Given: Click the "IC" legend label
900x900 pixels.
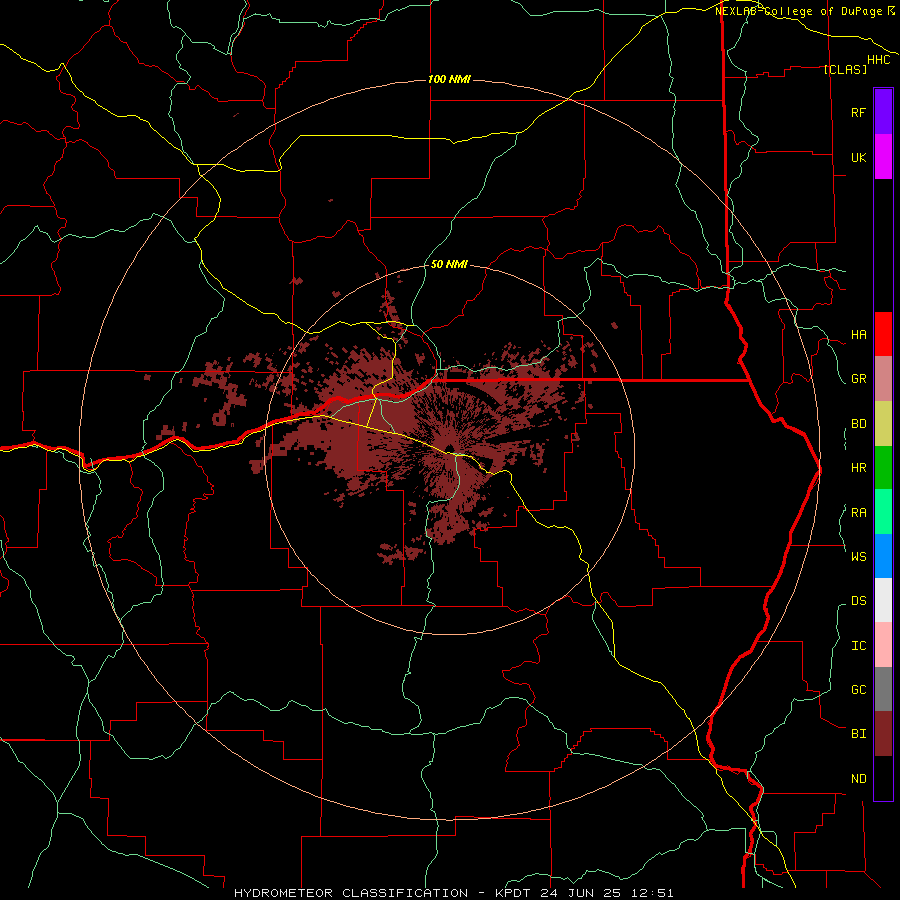Looking at the screenshot, I should (858, 646).
